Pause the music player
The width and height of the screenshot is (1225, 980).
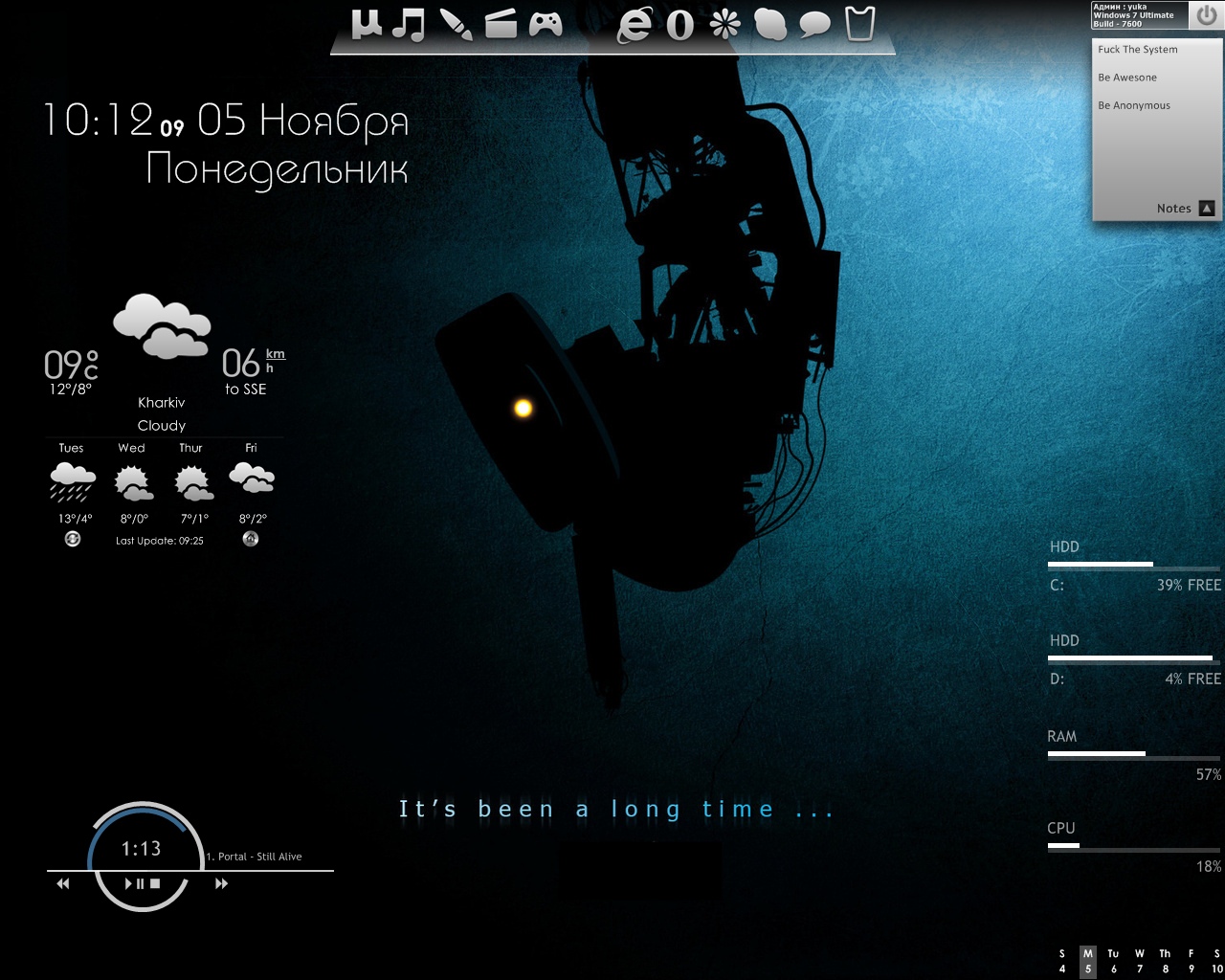pos(140,883)
